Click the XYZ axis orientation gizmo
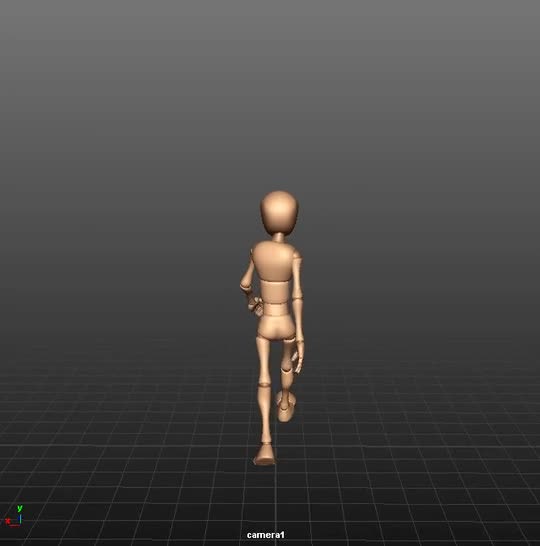 click(14, 516)
